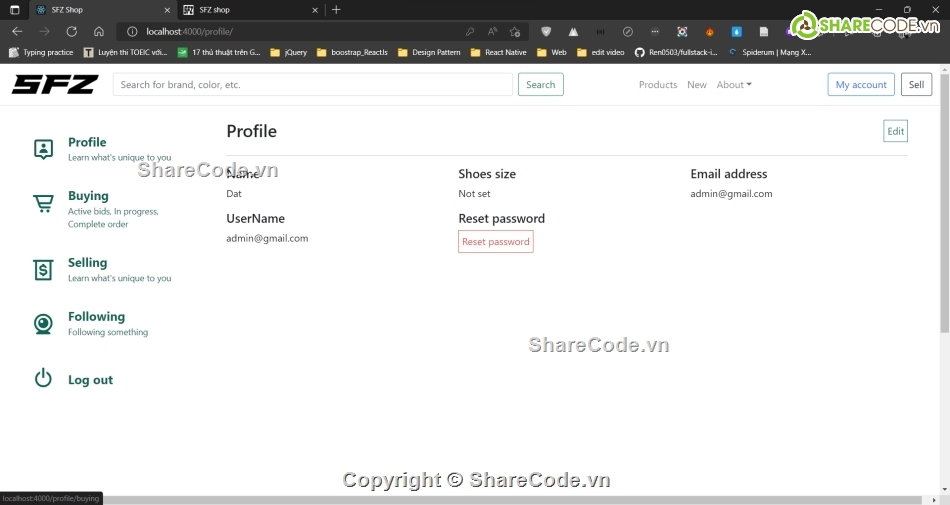Click the Buying shopping cart icon

tap(43, 204)
